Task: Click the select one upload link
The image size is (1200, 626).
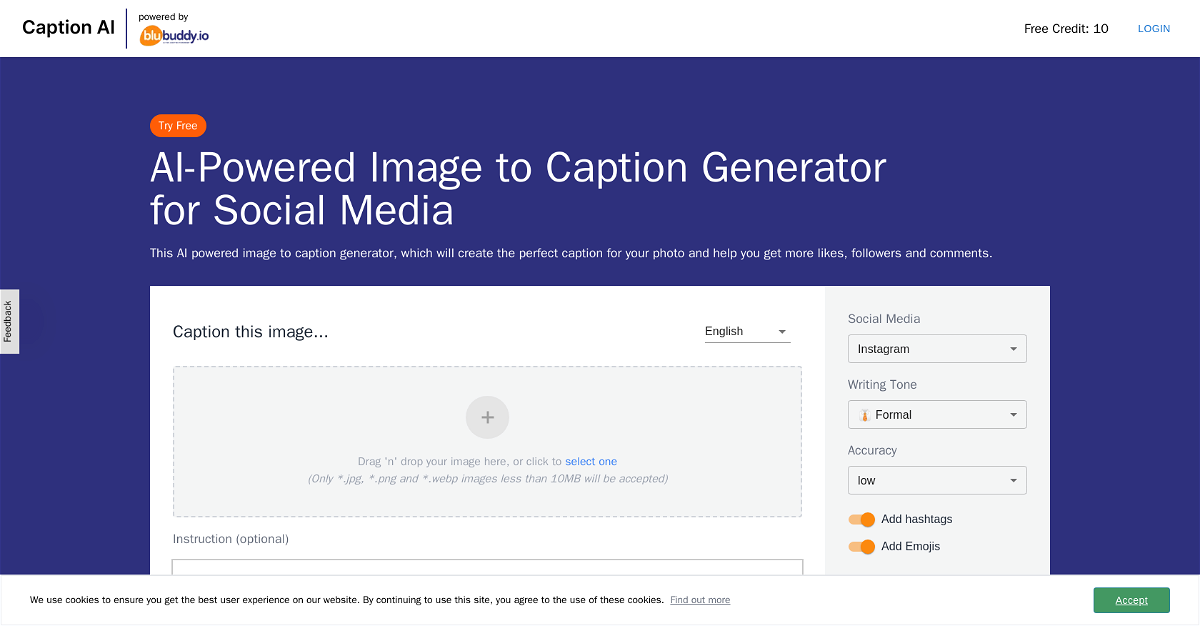Action: coord(591,462)
